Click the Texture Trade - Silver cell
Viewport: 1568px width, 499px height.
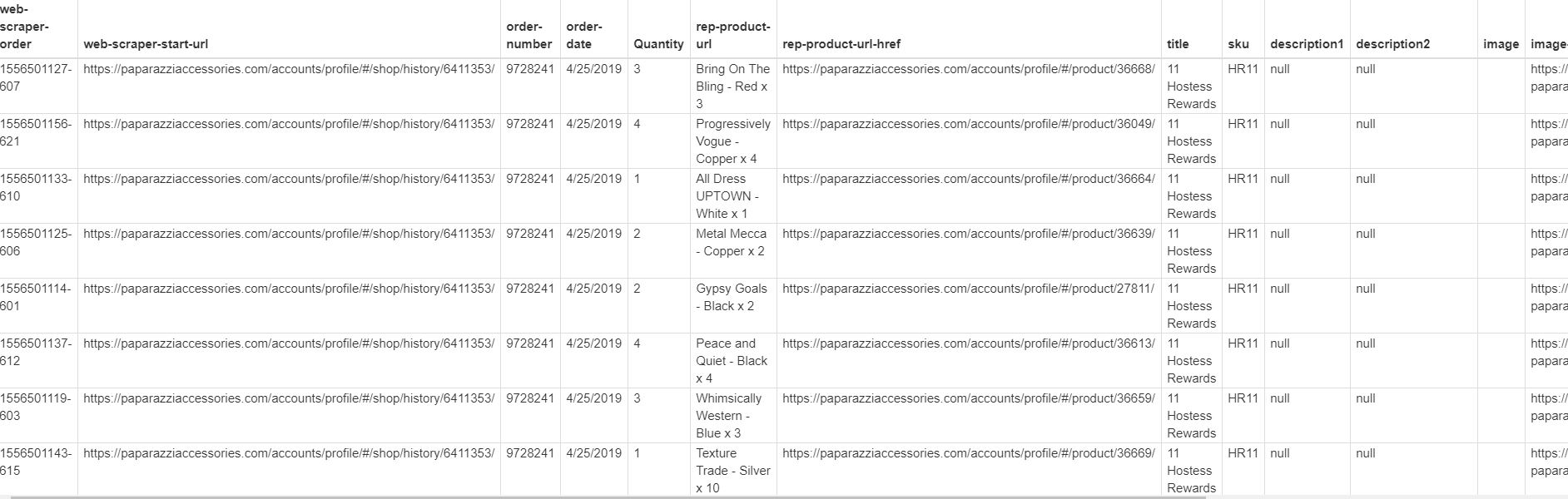click(732, 470)
